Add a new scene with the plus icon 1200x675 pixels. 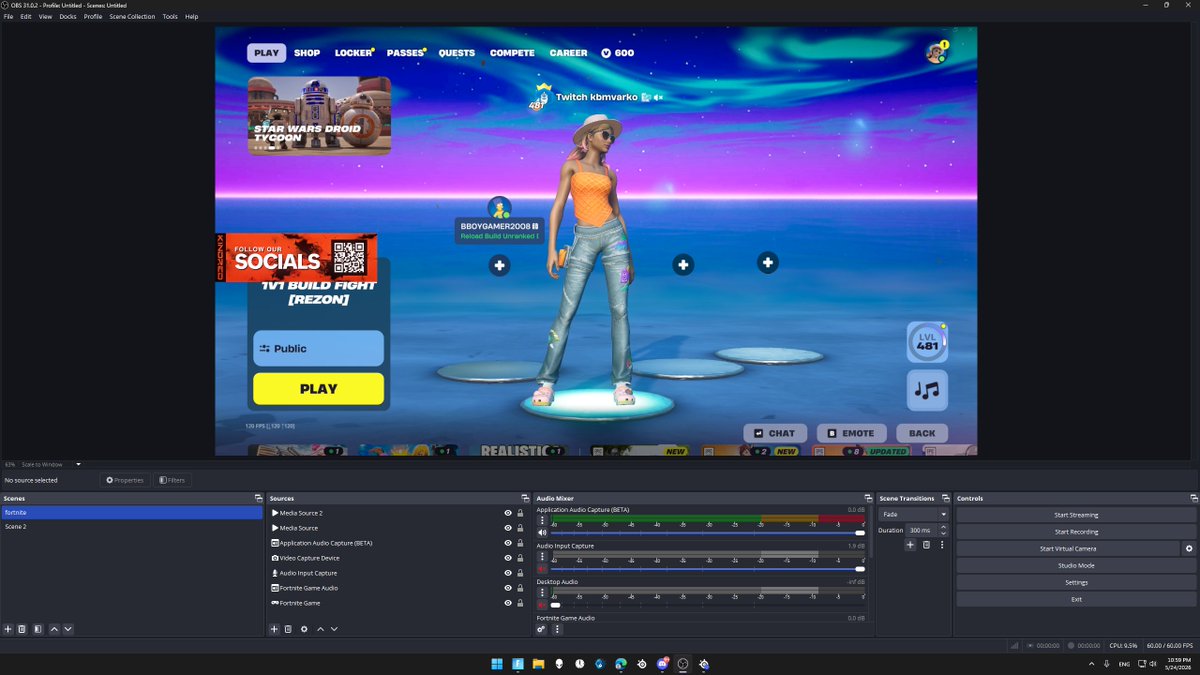(x=8, y=629)
